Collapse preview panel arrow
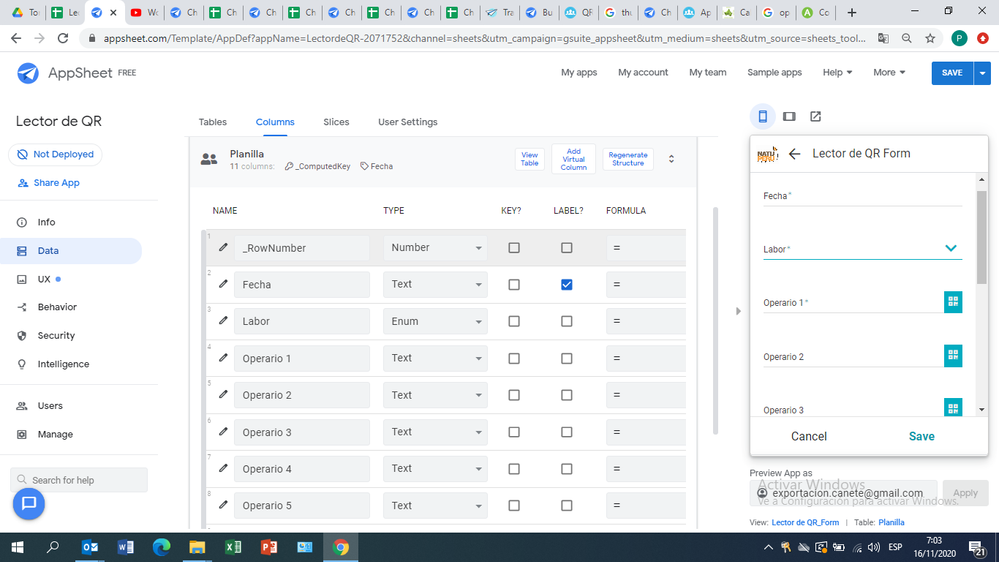Image resolution: width=999 pixels, height=562 pixels. click(738, 312)
